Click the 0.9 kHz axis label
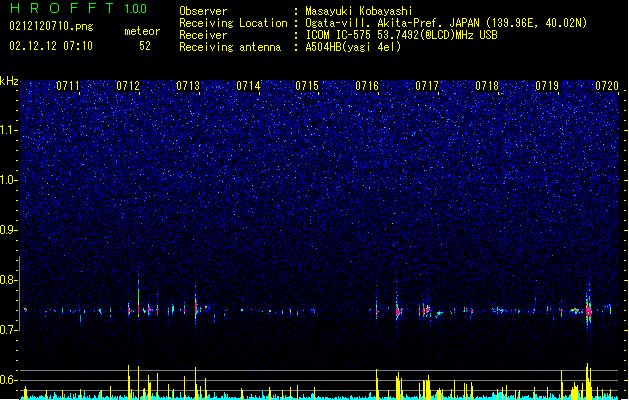Image resolution: width=629 pixels, height=400 pixels. (x=9, y=230)
